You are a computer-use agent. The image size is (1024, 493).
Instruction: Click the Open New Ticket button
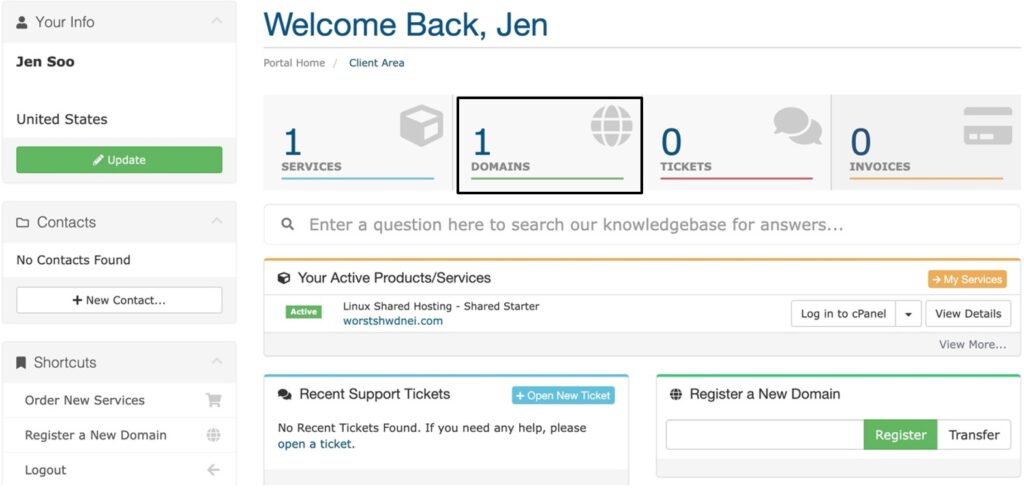564,396
